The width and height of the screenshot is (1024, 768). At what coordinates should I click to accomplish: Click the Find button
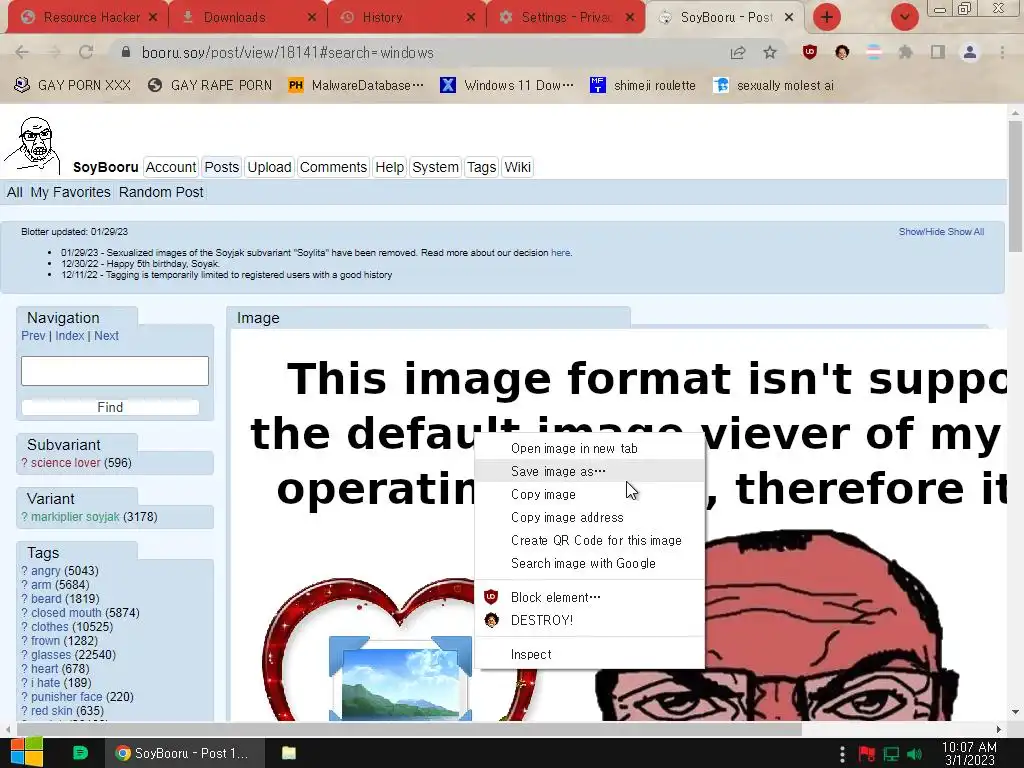pyautogui.click(x=110, y=408)
